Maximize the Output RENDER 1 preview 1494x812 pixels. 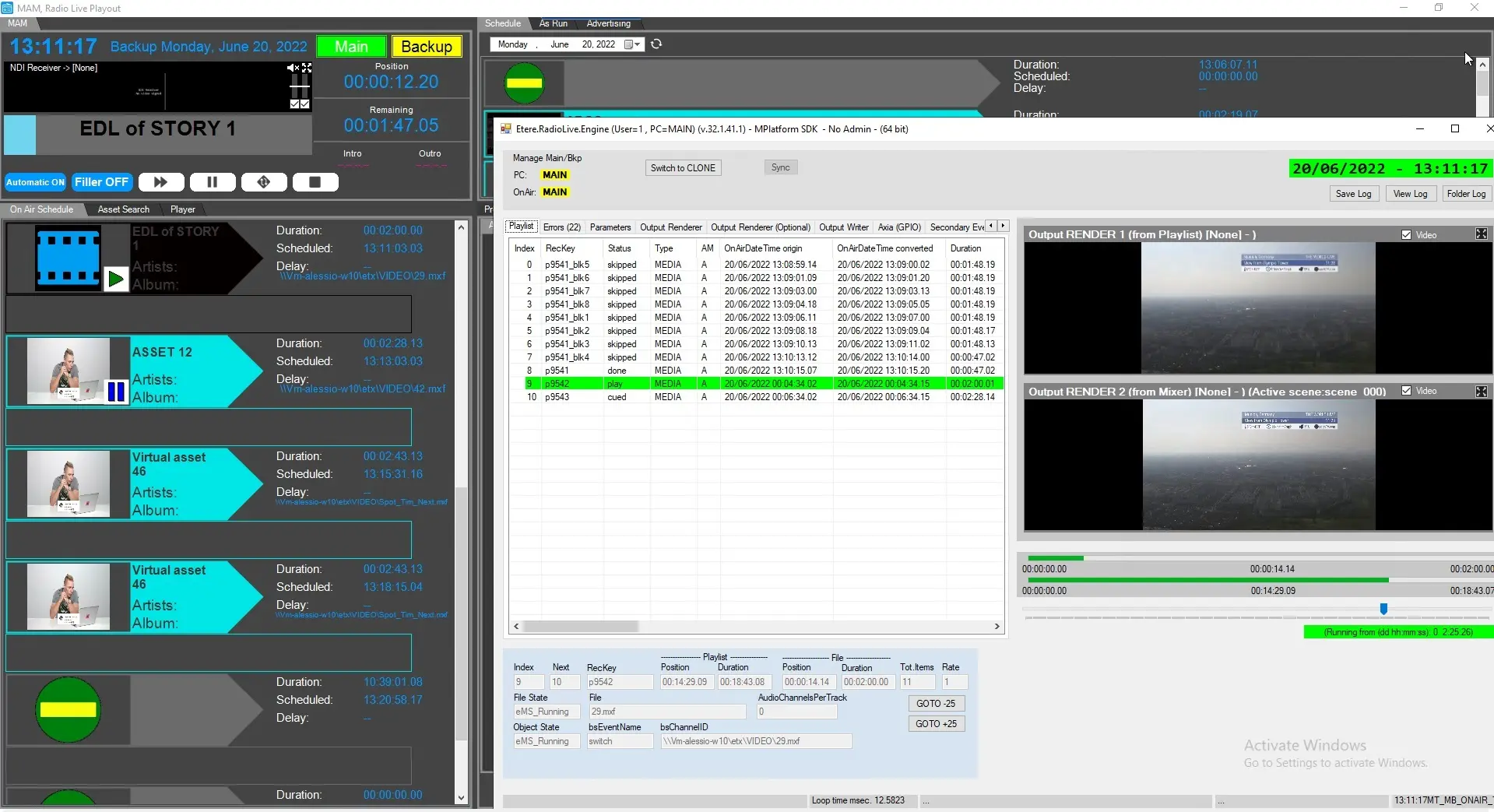click(x=1481, y=234)
